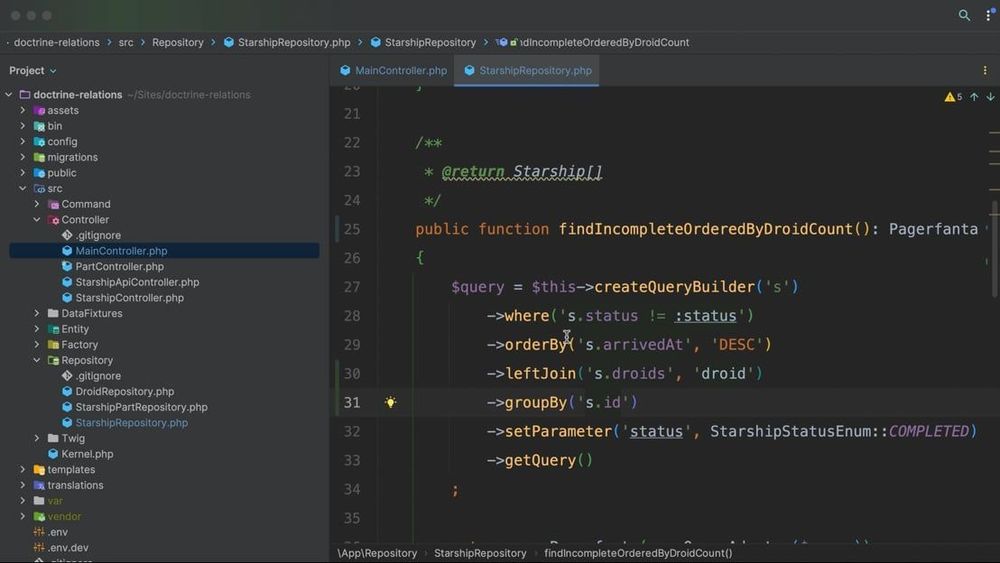Image resolution: width=1000 pixels, height=563 pixels.
Task: Click the public folder icon
Action: click(x=40, y=173)
